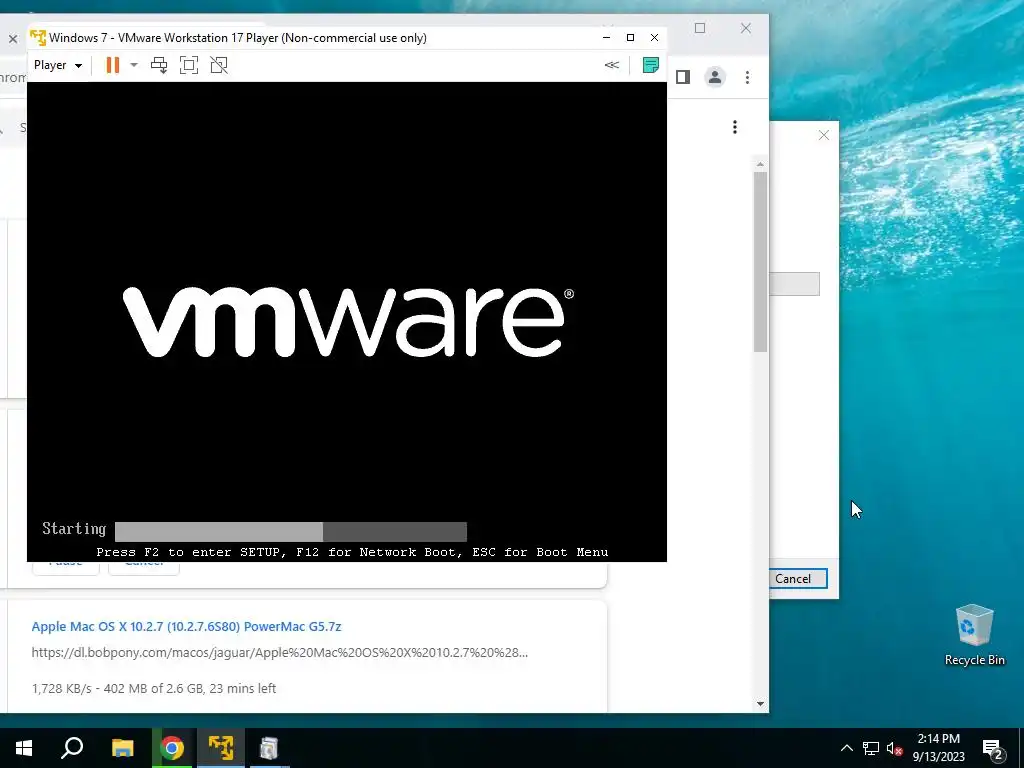Screen dimensions: 1024x768
Task: Open taskbar Search
Action: [x=72, y=748]
